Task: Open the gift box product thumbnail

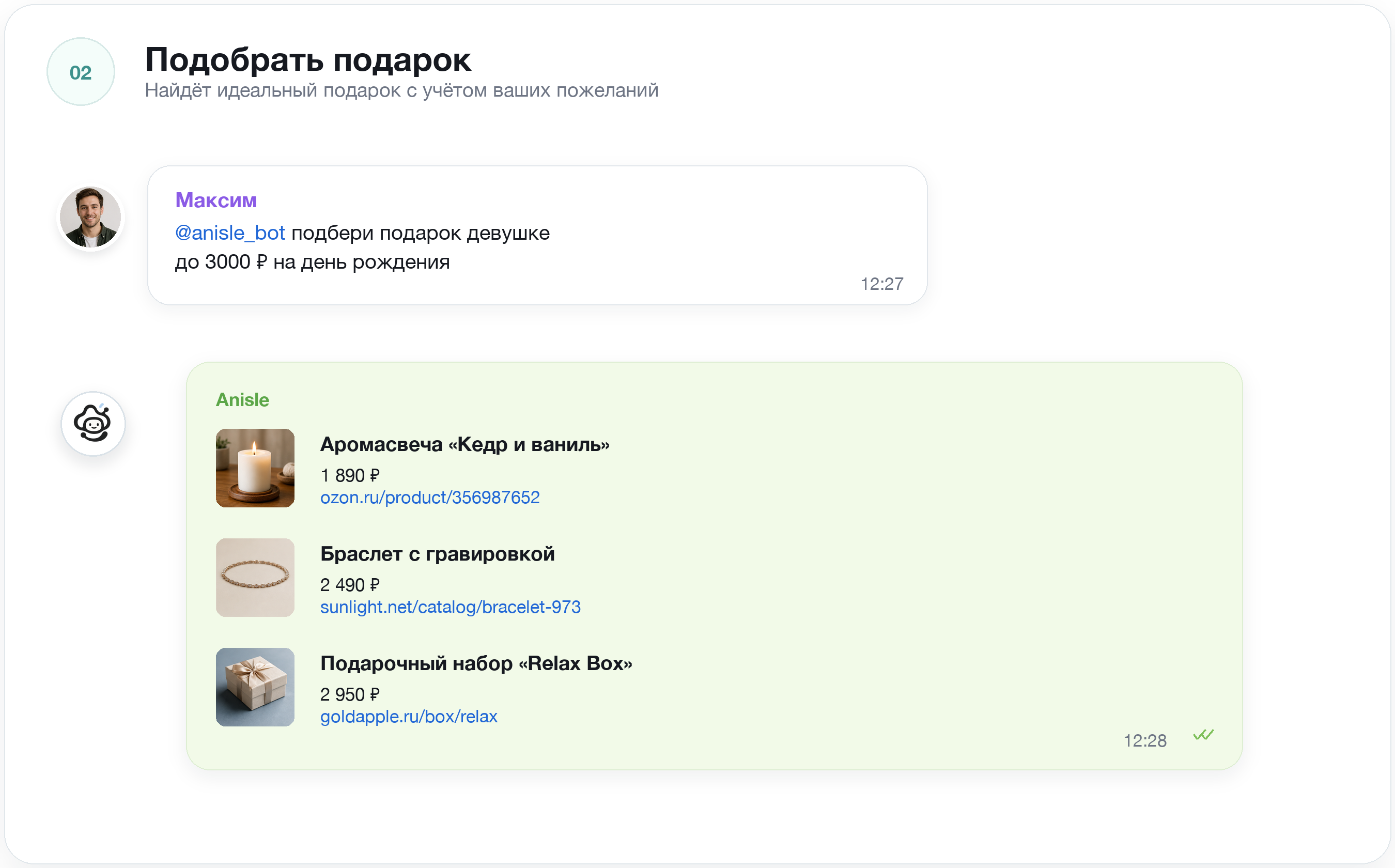Action: tap(255, 687)
